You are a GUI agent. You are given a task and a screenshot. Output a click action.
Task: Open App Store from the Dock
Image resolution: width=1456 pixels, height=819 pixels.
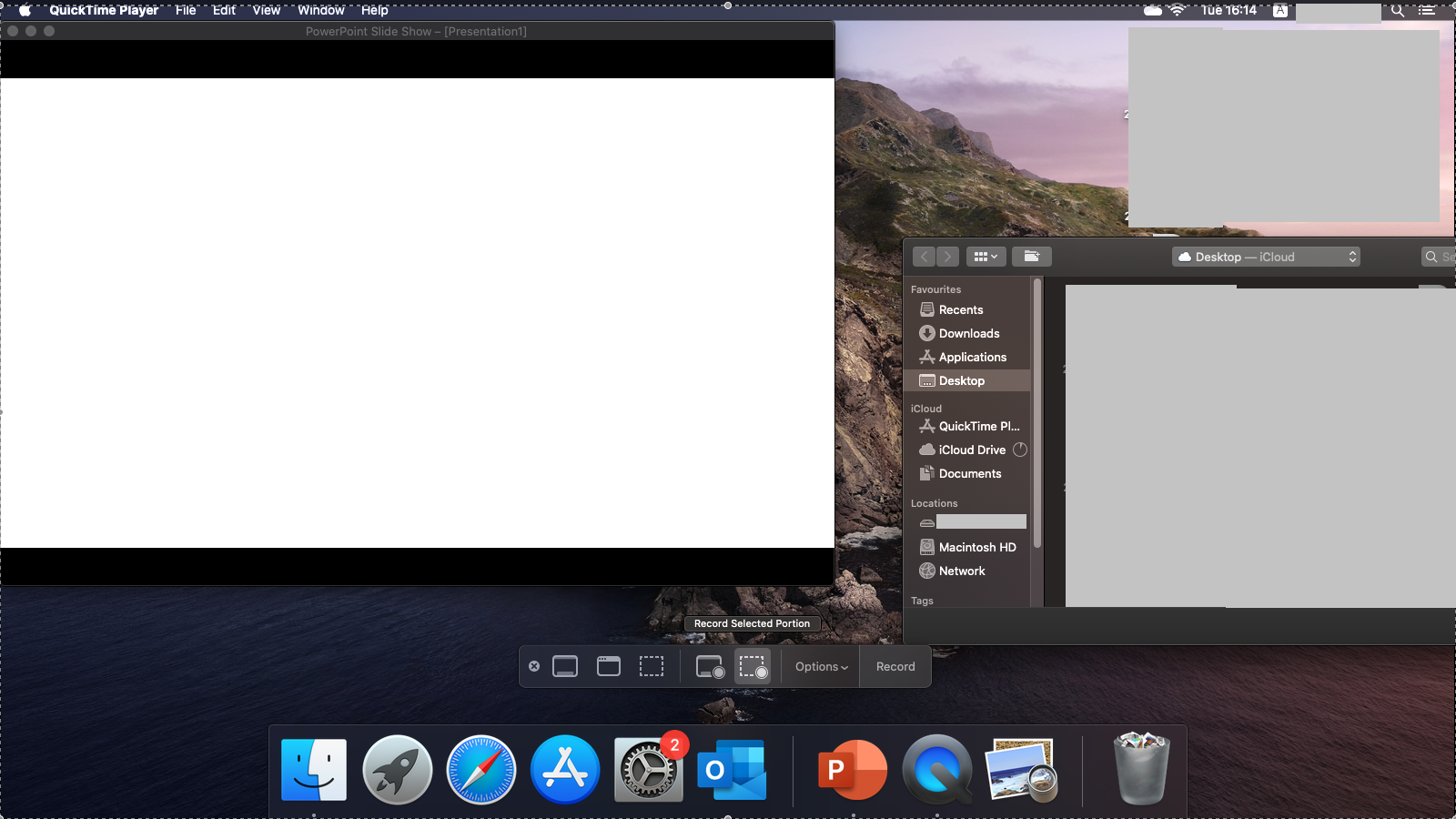565,770
